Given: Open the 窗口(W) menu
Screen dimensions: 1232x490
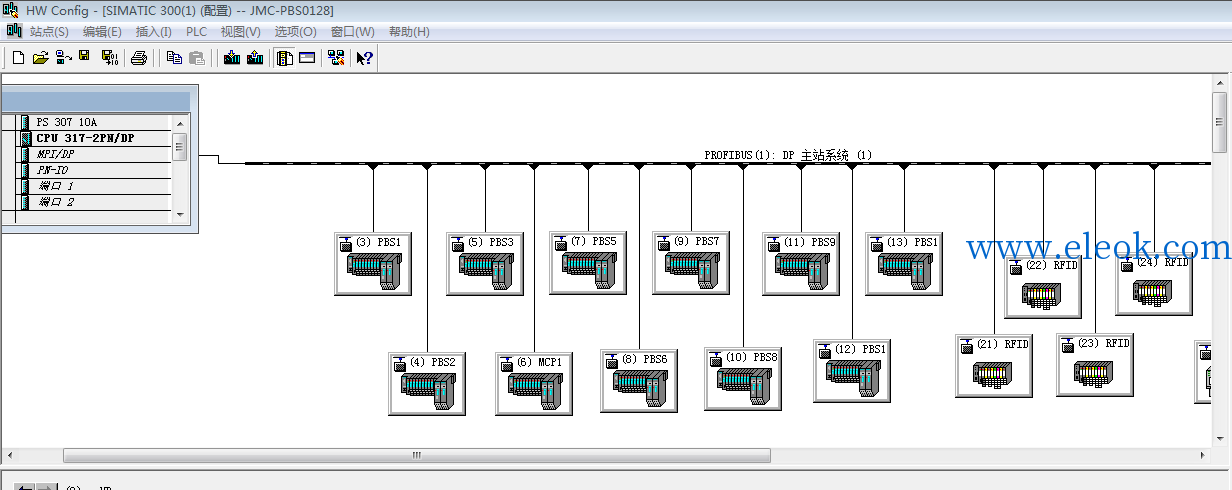Looking at the screenshot, I should coord(353,32).
